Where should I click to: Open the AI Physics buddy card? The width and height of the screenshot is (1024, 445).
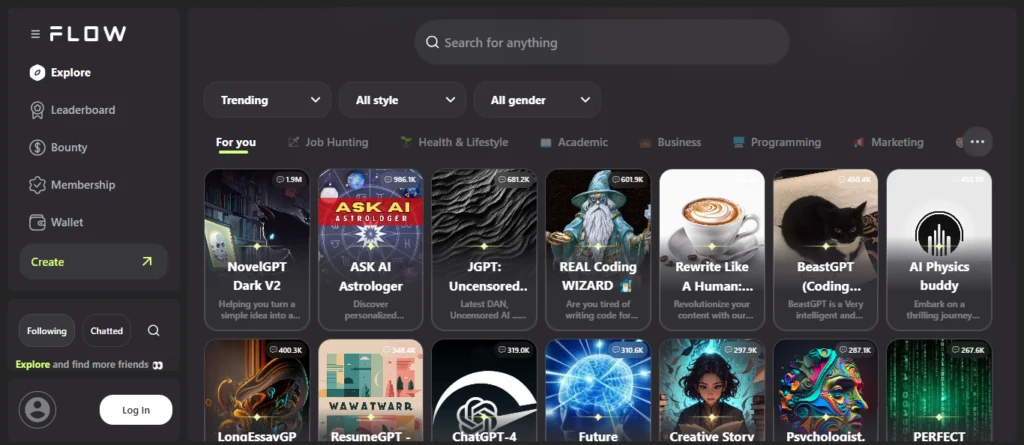(x=939, y=250)
